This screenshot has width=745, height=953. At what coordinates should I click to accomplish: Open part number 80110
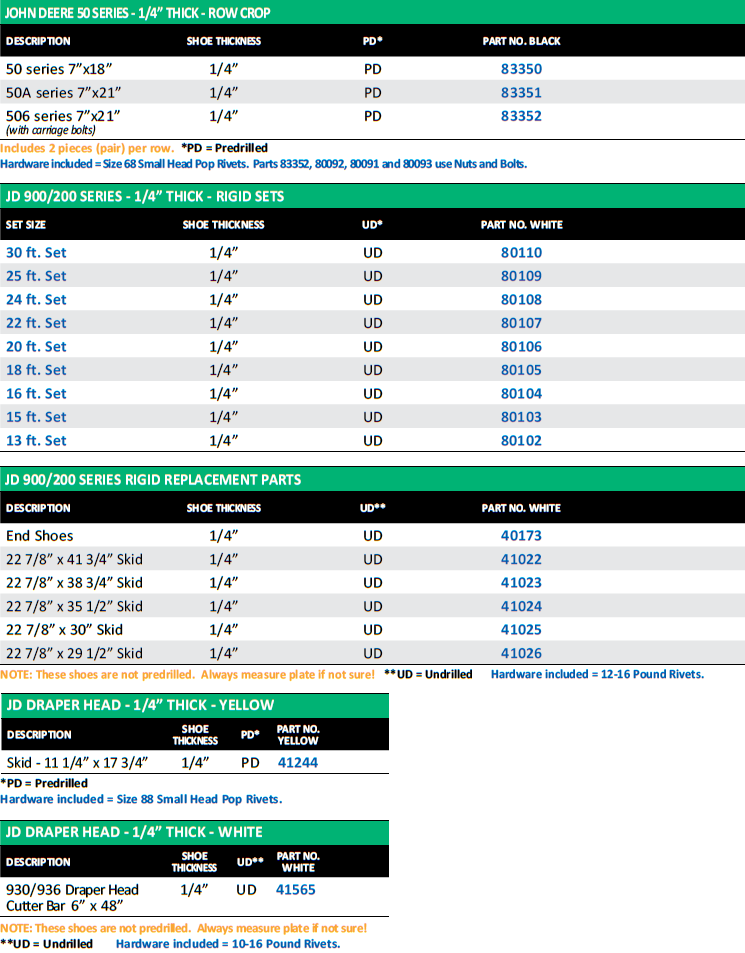click(521, 252)
